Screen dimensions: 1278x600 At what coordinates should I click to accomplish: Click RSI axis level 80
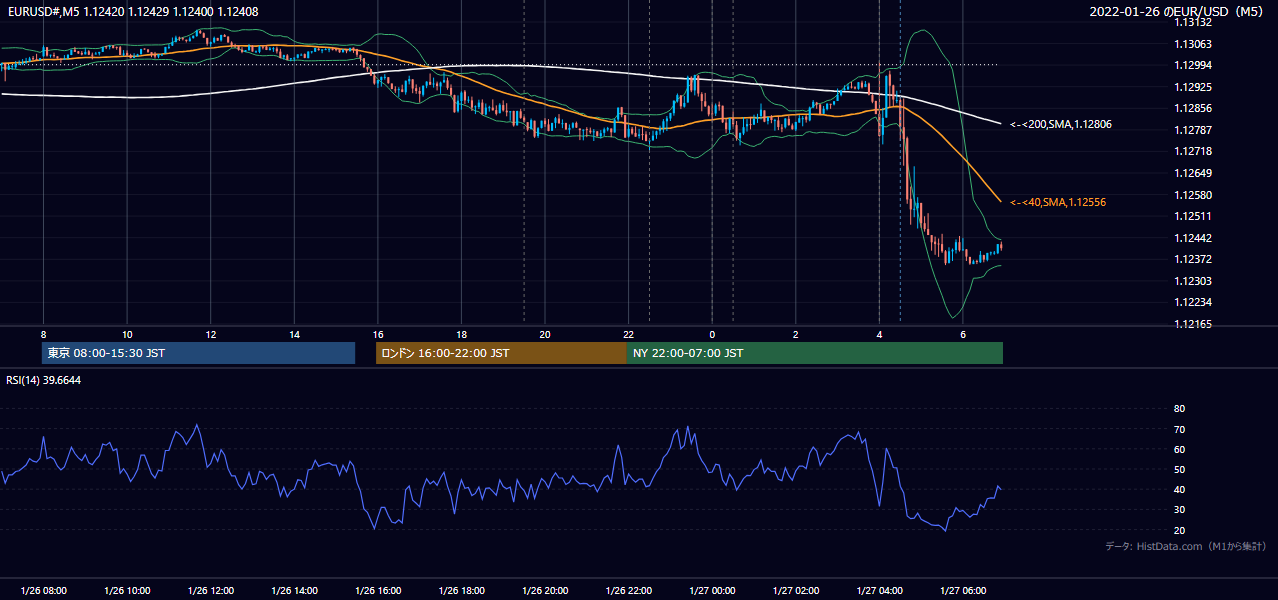pyautogui.click(x=1180, y=409)
